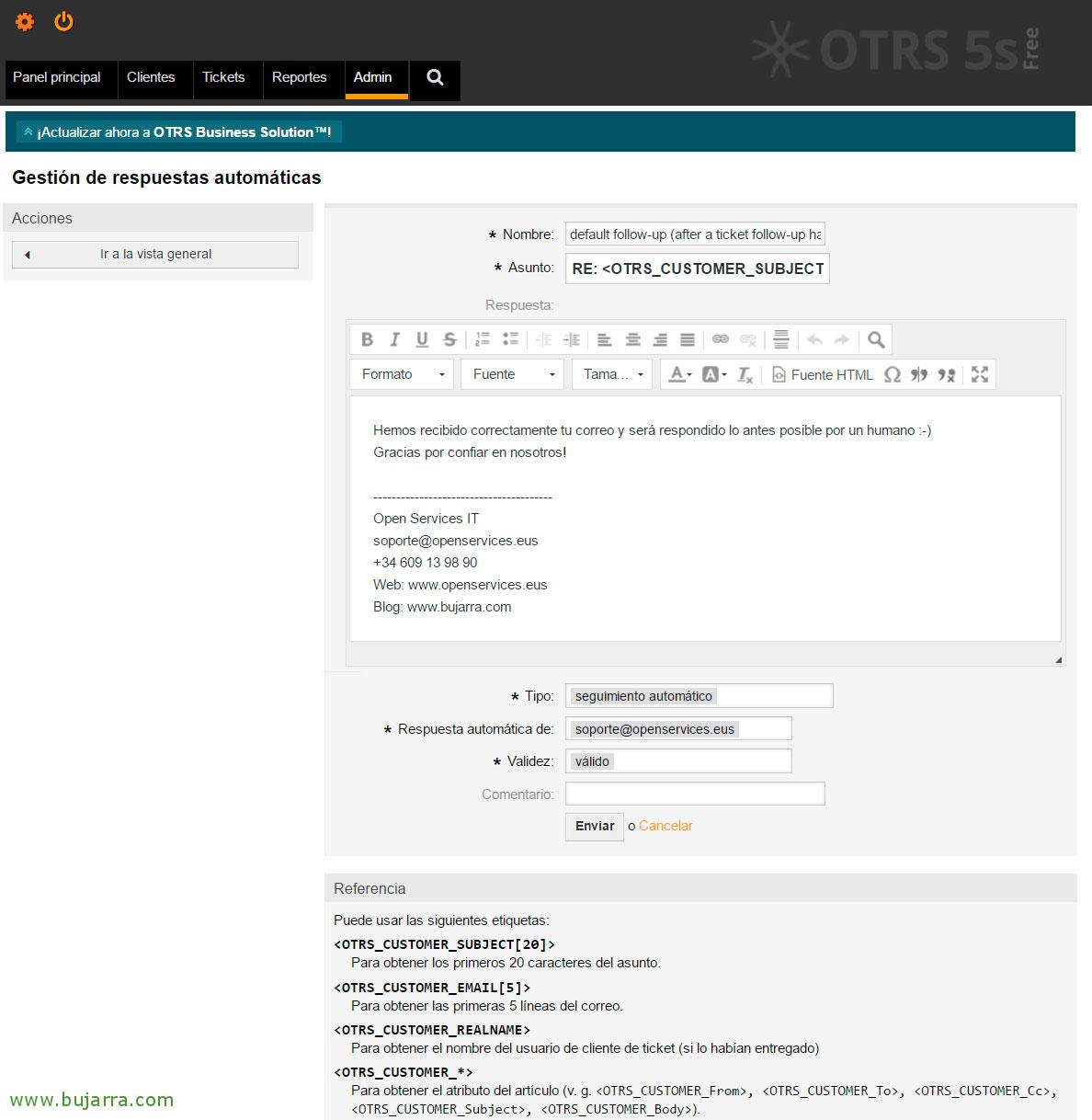Image resolution: width=1092 pixels, height=1120 pixels.
Task: Maximize the rich text editor
Action: point(980,374)
